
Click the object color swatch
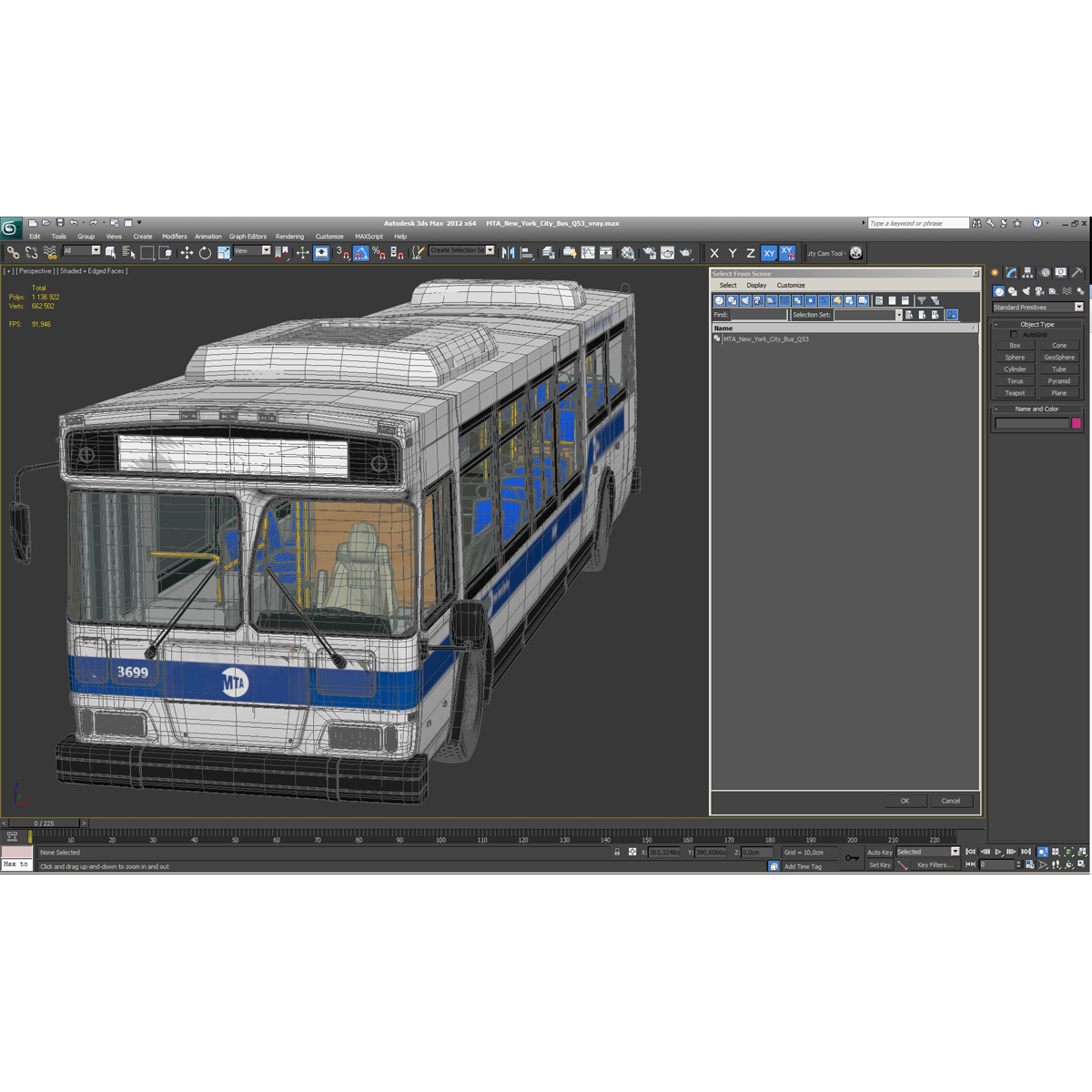[x=1077, y=424]
